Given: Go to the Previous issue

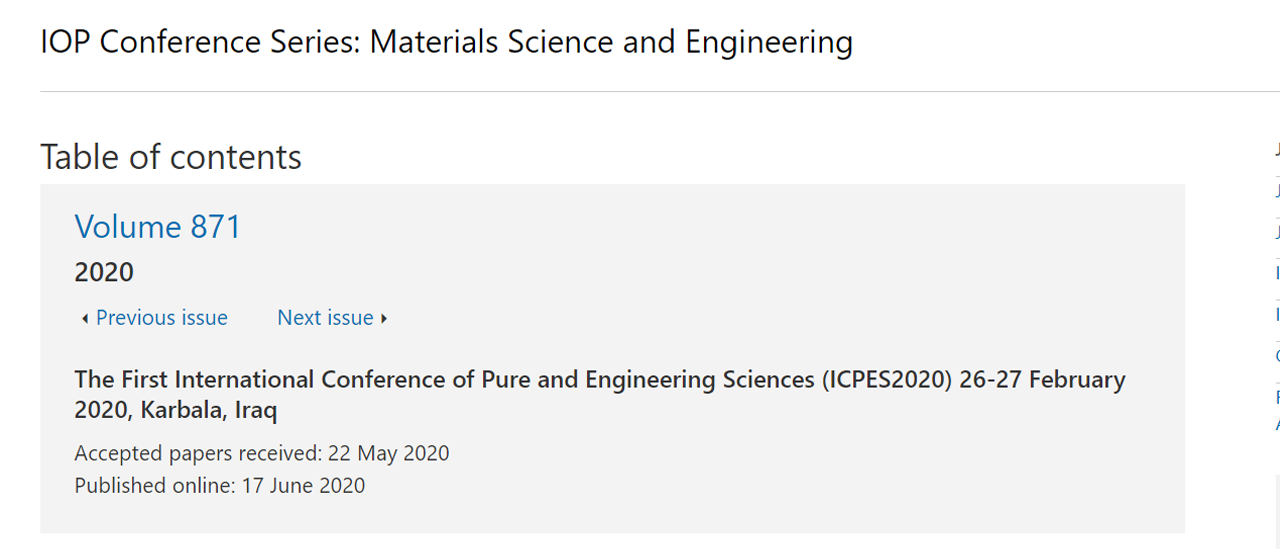Looking at the screenshot, I should click(161, 318).
